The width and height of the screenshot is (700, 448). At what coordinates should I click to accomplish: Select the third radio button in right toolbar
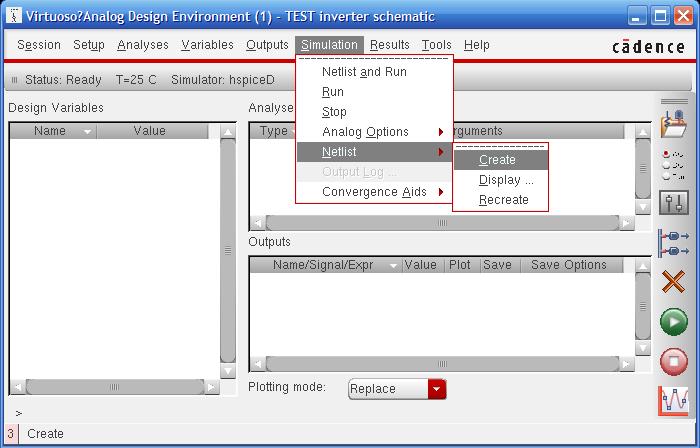[667, 176]
